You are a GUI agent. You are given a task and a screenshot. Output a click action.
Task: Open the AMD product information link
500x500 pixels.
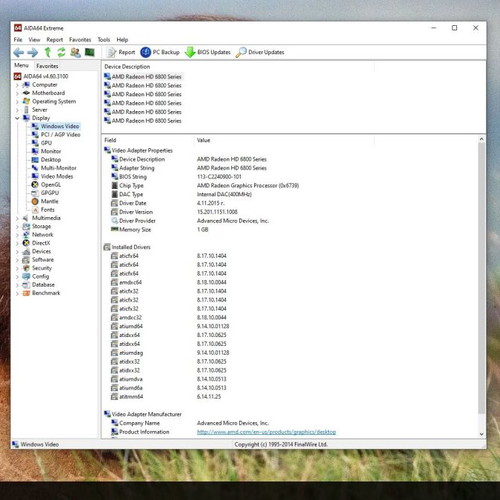(x=266, y=432)
